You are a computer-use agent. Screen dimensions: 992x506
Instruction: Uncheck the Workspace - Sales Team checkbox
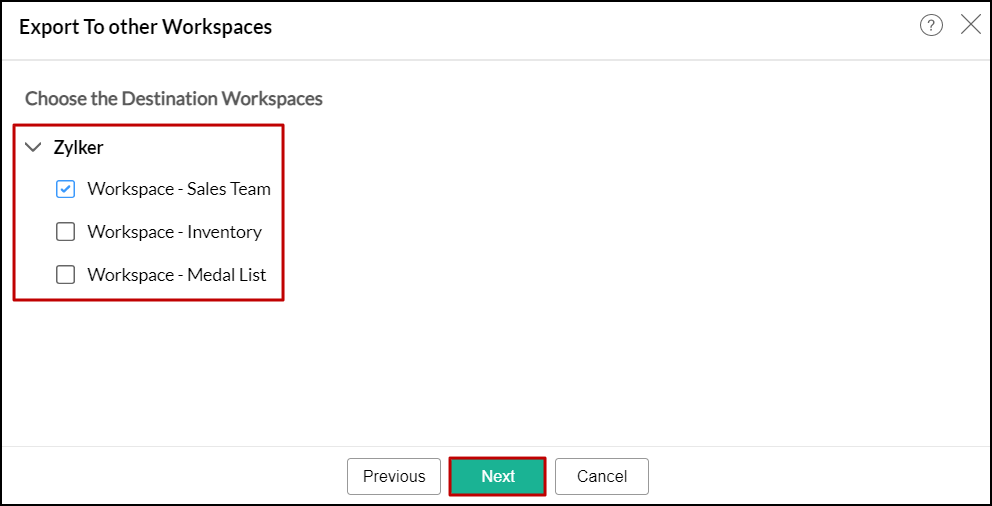[x=66, y=189]
